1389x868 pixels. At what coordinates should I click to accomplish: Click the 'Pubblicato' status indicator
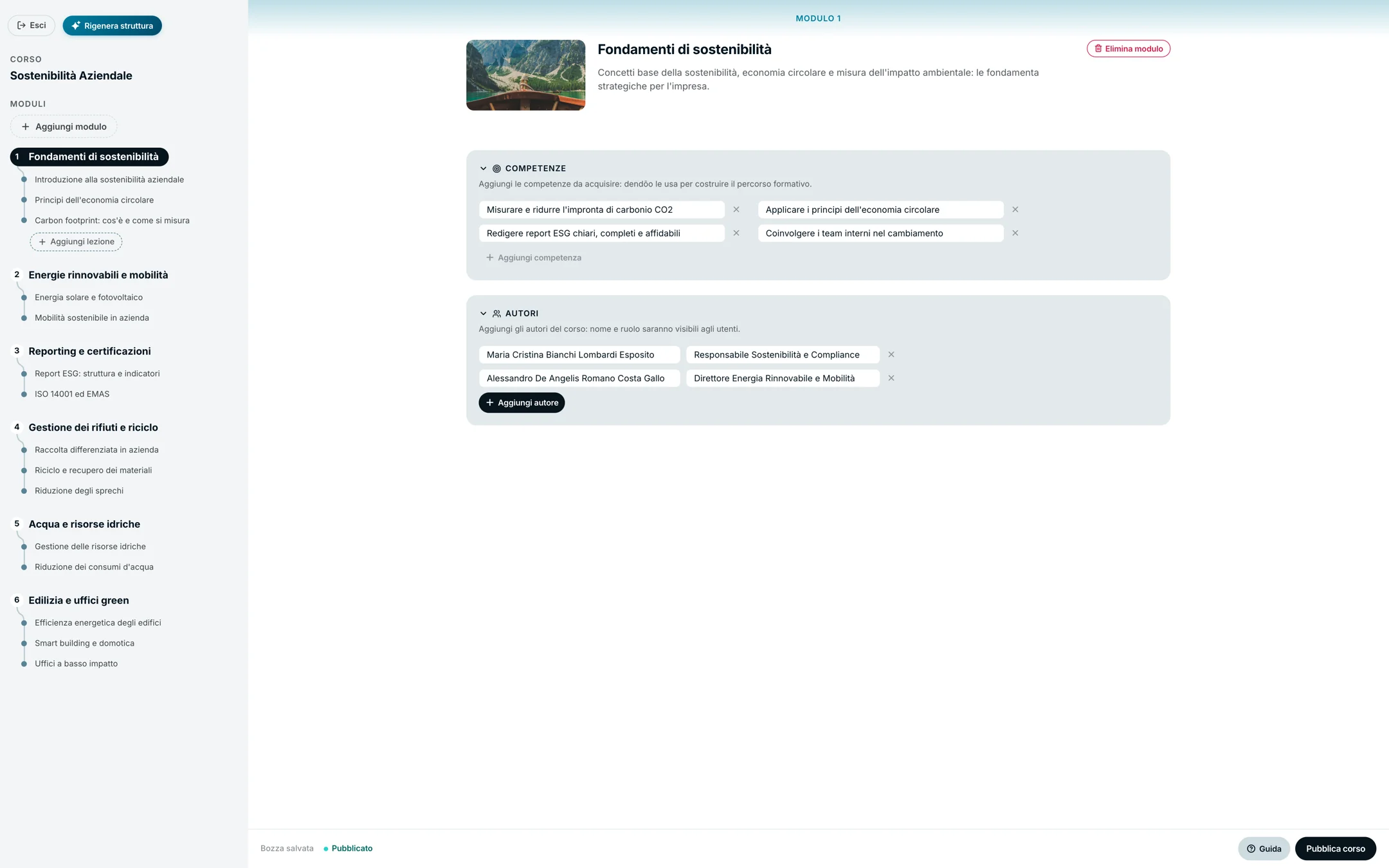[x=348, y=849]
